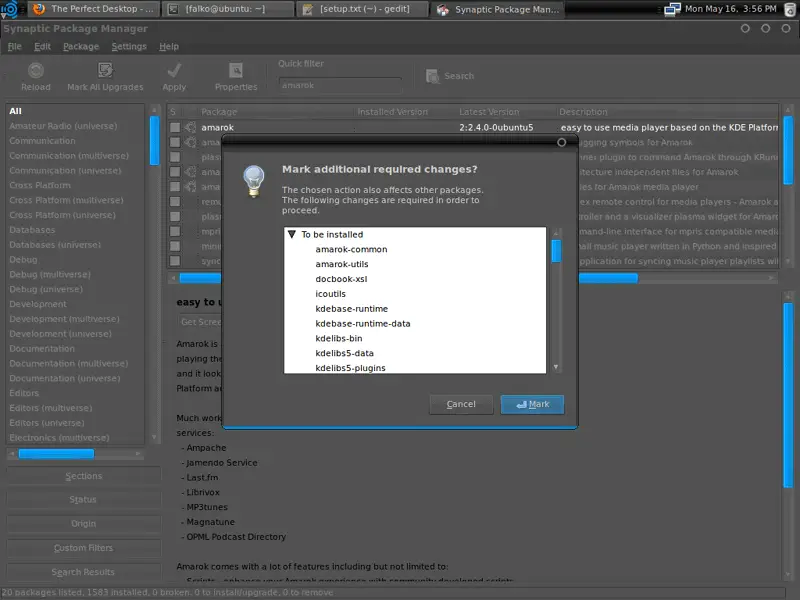
Task: Toggle checkbox for 'interface for mpris compatible' row
Action: click(x=174, y=231)
